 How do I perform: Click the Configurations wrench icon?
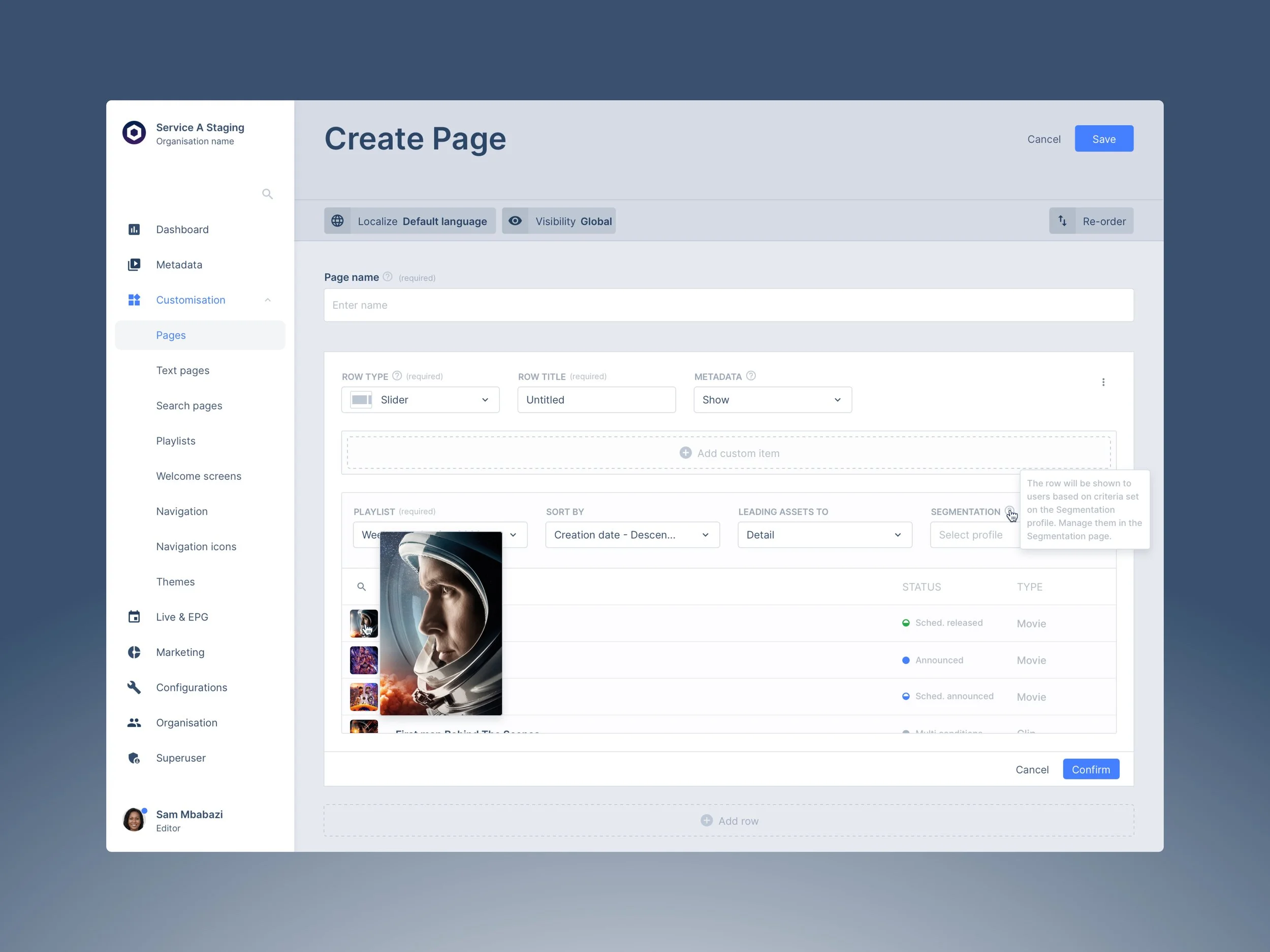[x=134, y=687]
